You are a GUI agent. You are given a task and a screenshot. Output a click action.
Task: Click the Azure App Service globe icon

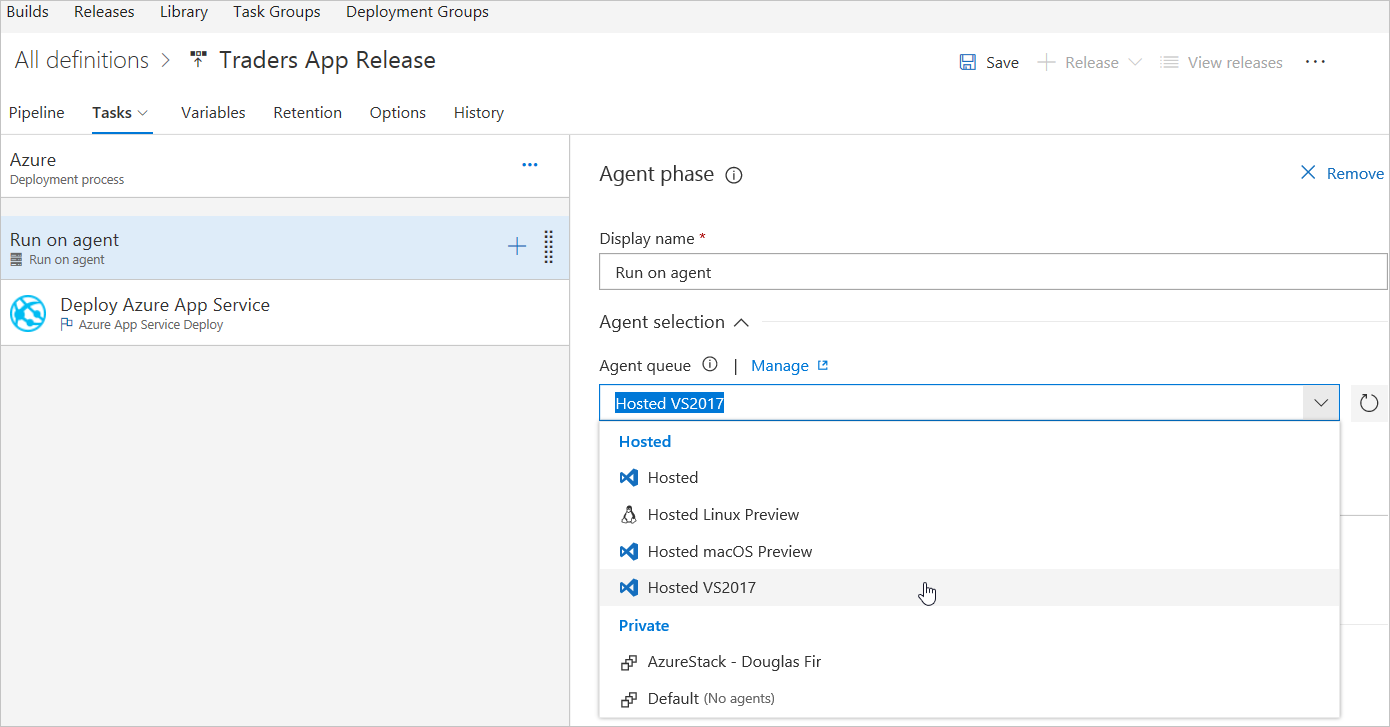point(28,314)
